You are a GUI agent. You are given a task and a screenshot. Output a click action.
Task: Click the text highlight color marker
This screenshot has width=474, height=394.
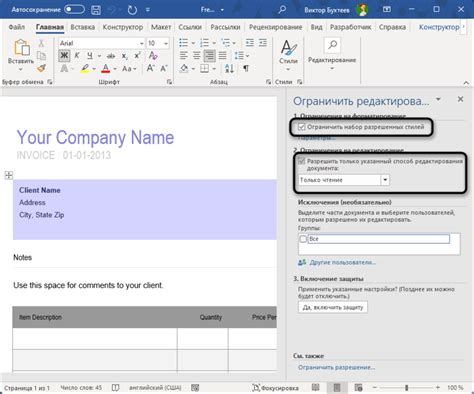pos(85,69)
